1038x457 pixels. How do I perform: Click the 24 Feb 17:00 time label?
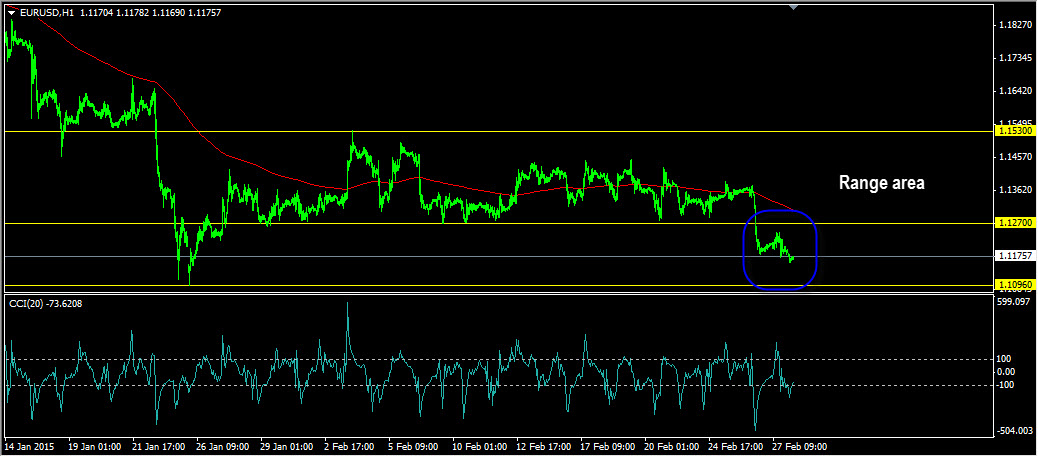coord(735,446)
